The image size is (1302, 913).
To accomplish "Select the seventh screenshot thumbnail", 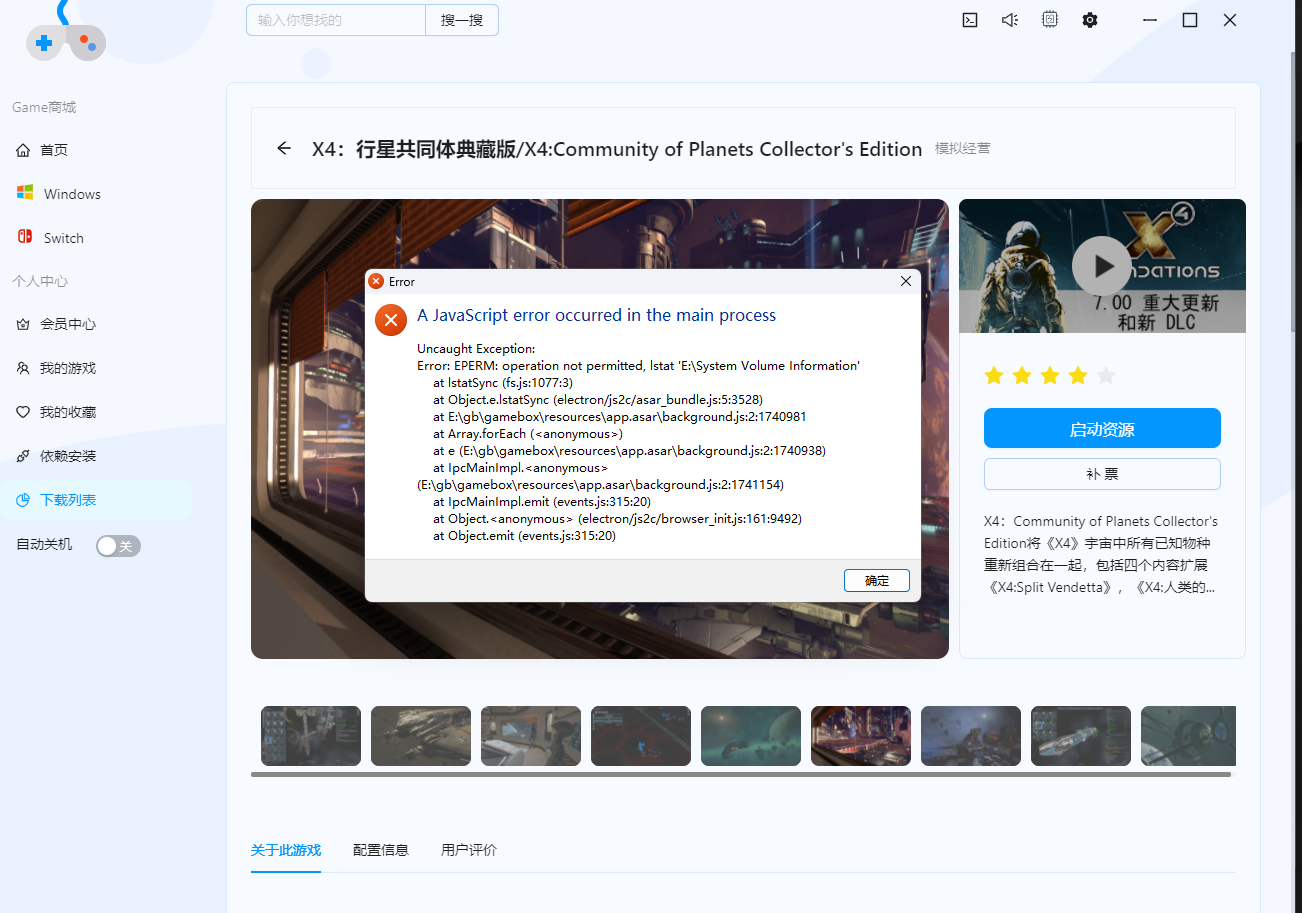I will click(971, 736).
